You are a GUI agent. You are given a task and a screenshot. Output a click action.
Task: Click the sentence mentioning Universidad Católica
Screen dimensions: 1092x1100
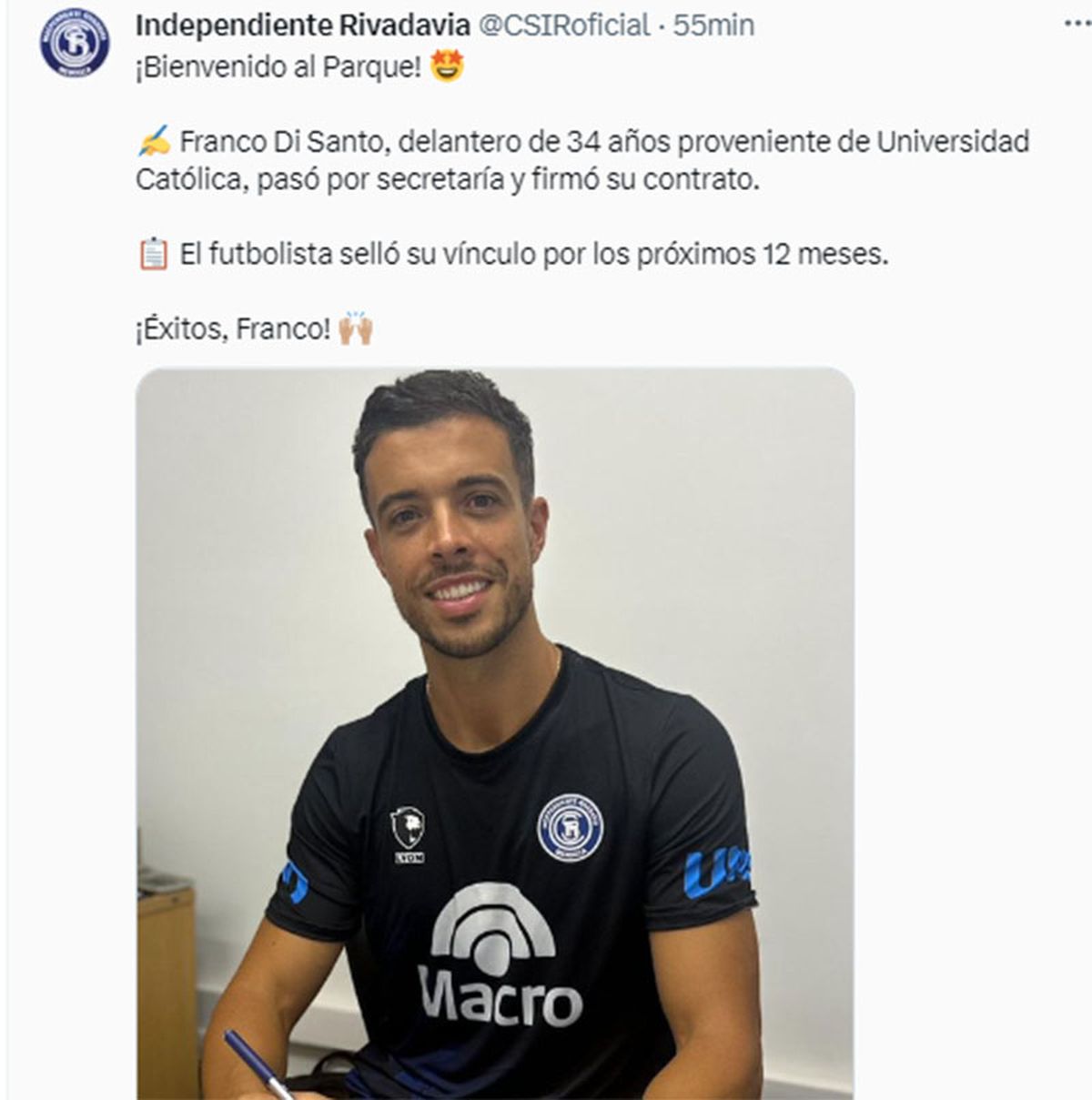click(x=583, y=161)
